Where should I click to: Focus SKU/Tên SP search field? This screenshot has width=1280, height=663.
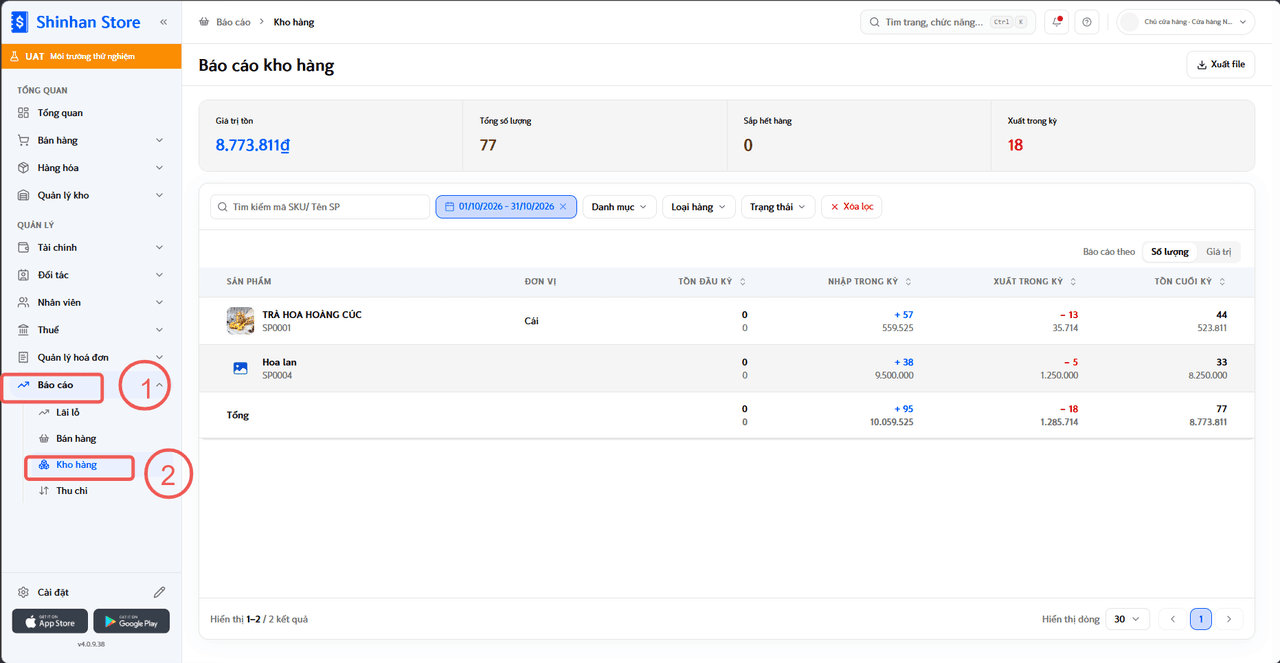320,207
